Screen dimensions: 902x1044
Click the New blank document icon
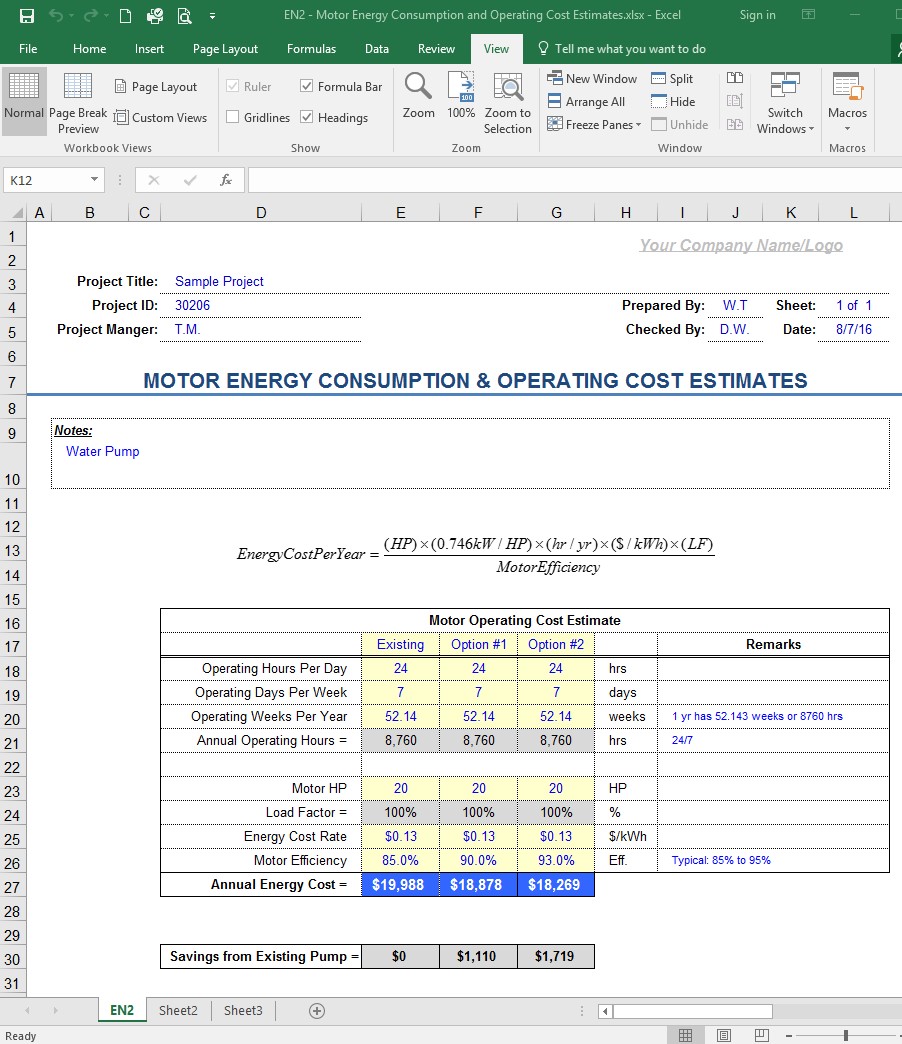point(125,15)
